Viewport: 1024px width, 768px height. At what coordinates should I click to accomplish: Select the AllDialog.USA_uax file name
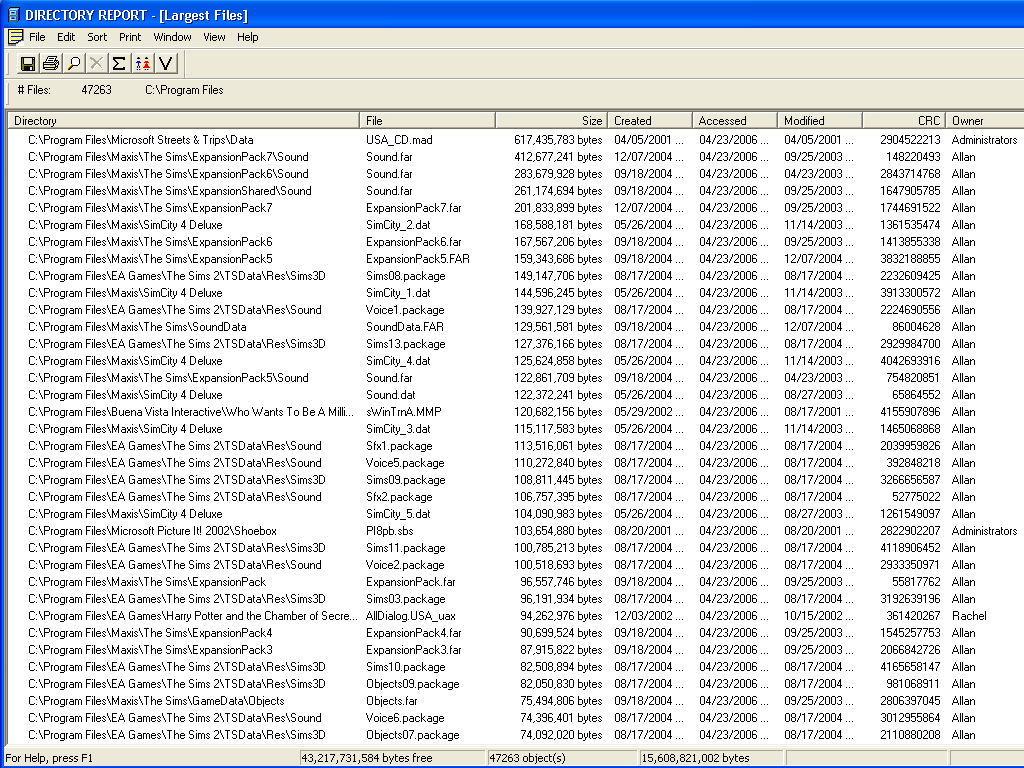411,616
